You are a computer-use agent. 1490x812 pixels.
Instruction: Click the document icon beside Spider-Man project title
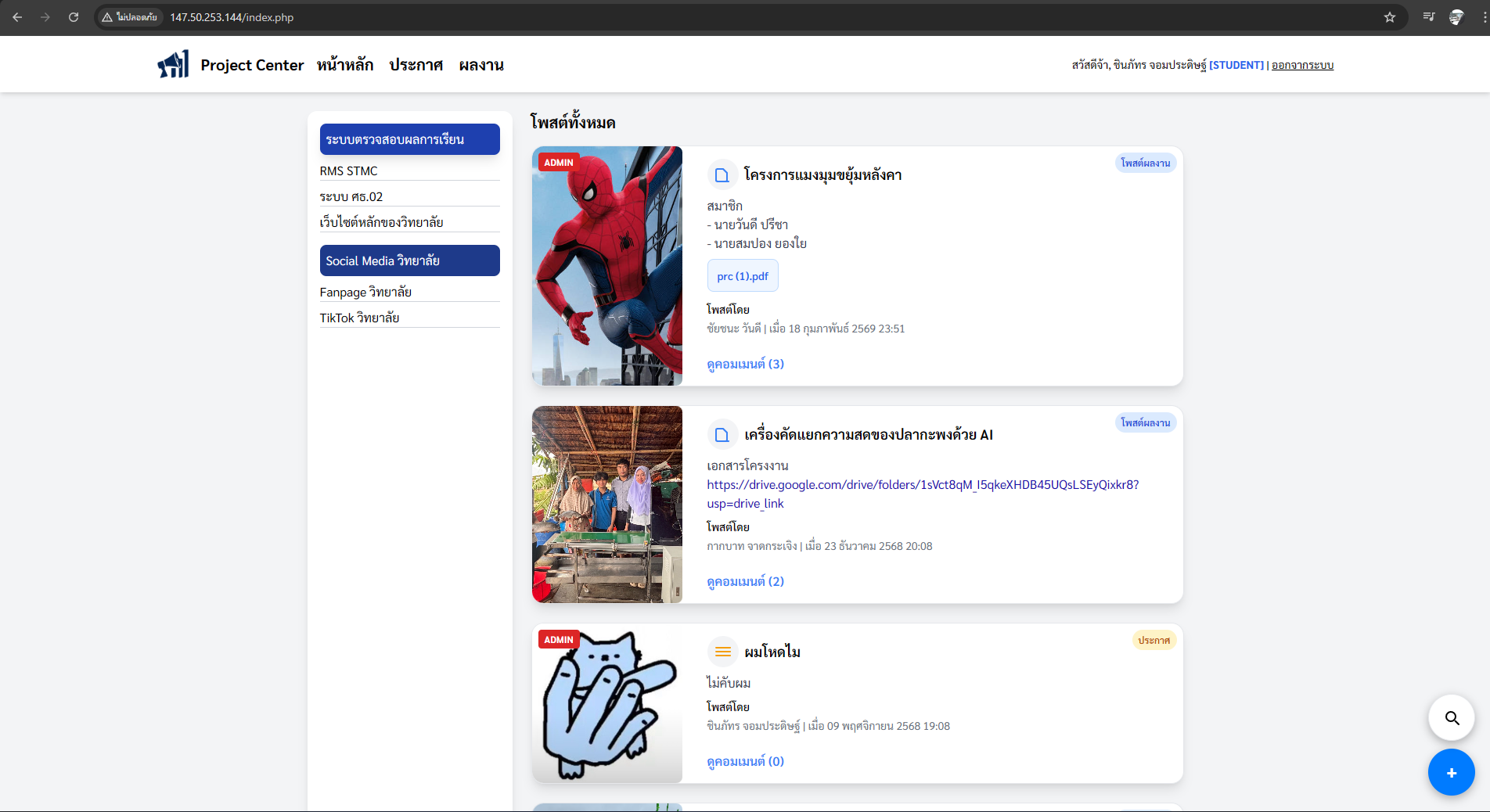pos(722,175)
